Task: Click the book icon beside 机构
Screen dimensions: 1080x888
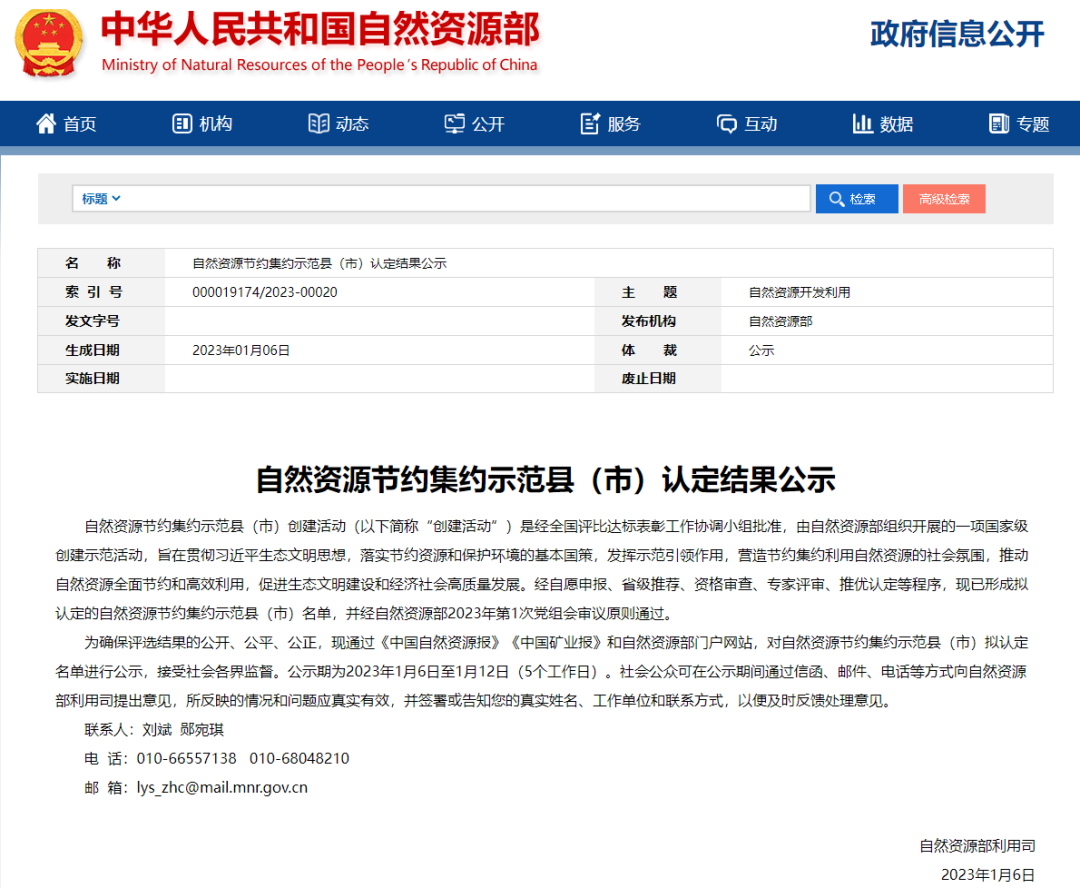Action: tap(181, 123)
